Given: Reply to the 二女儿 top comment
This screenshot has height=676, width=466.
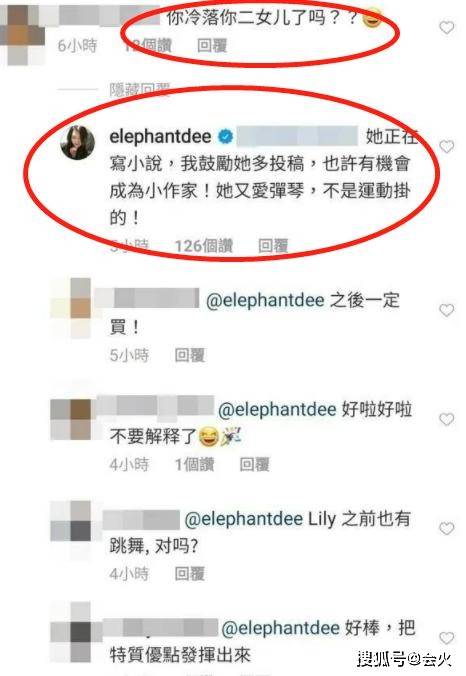Looking at the screenshot, I should click(212, 45).
